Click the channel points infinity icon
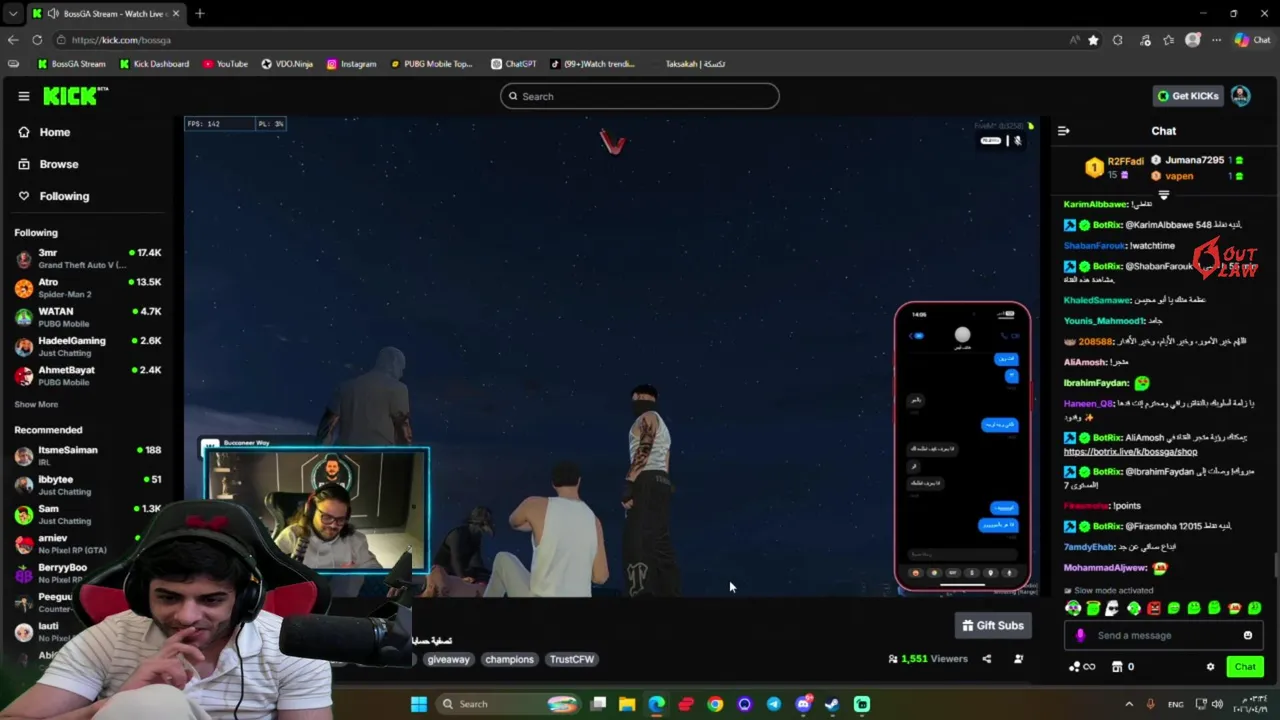Image resolution: width=1280 pixels, height=720 pixels. click(1083, 667)
